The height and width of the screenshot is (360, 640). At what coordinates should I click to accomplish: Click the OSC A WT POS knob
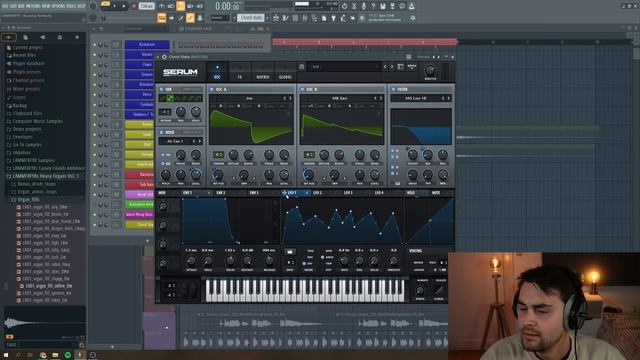218,175
